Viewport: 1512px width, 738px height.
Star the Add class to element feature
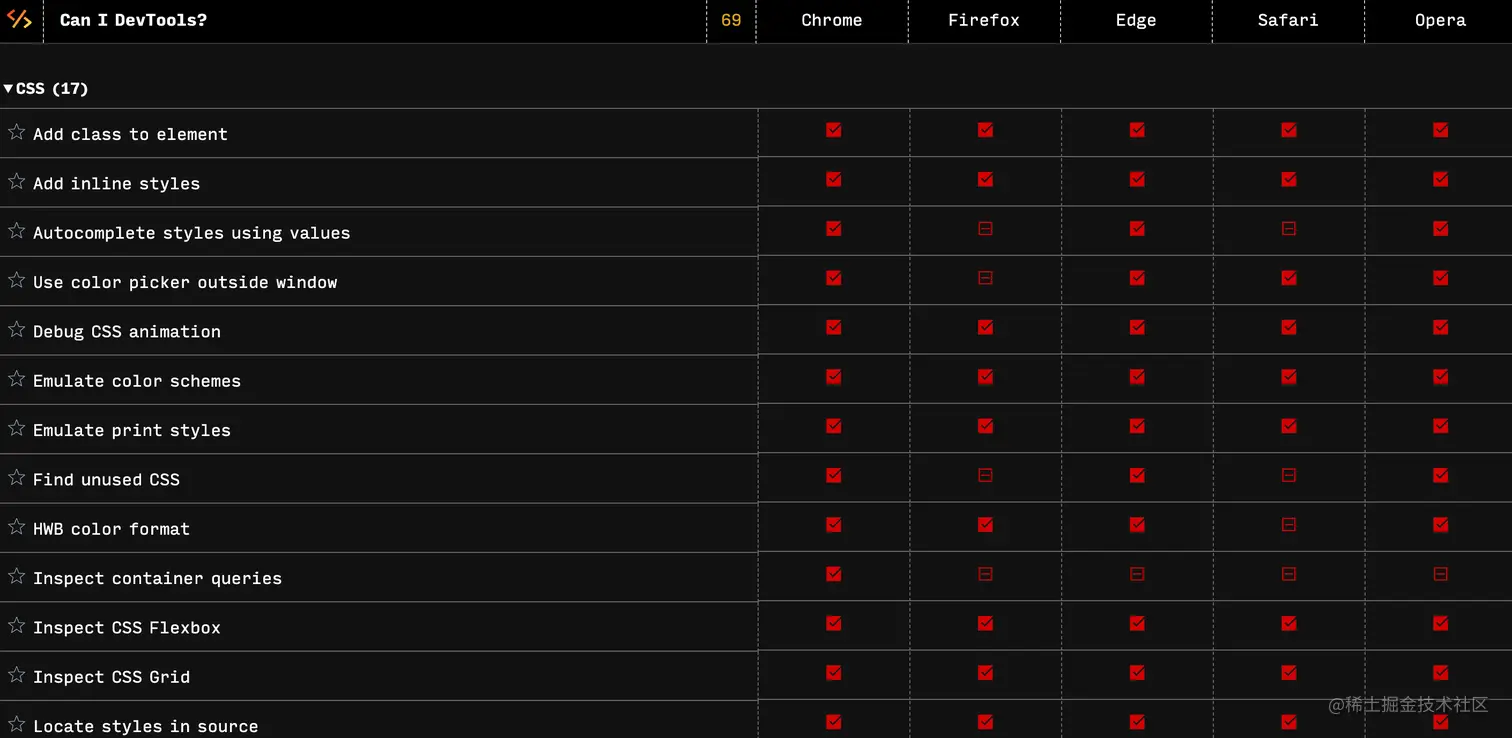click(x=16, y=132)
